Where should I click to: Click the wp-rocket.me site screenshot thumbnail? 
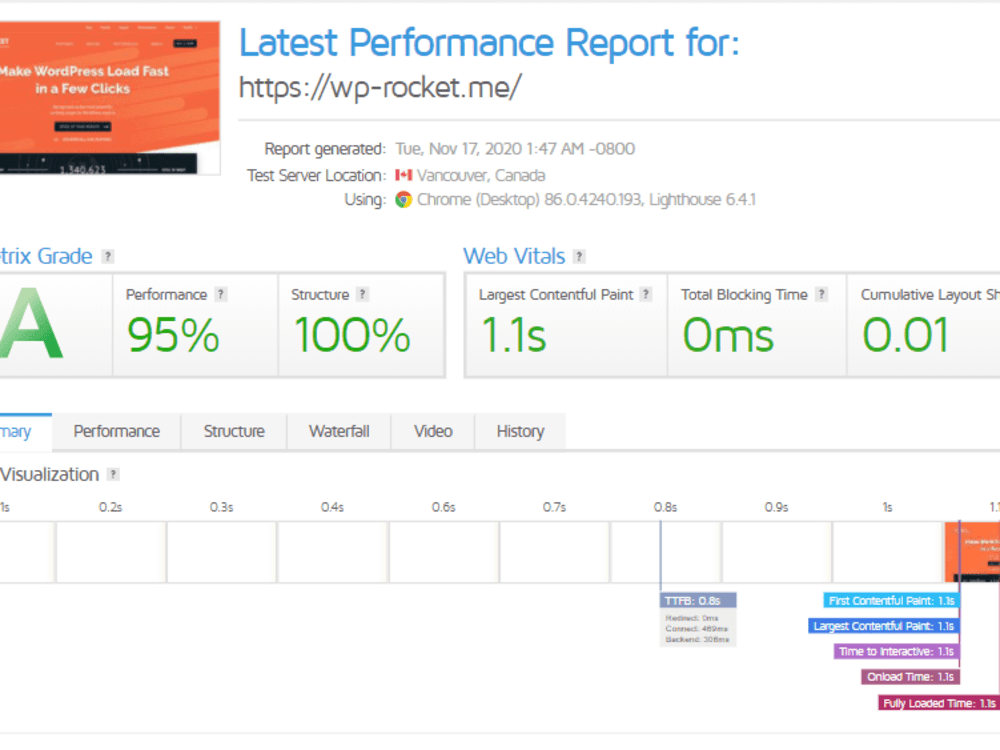coord(110,98)
